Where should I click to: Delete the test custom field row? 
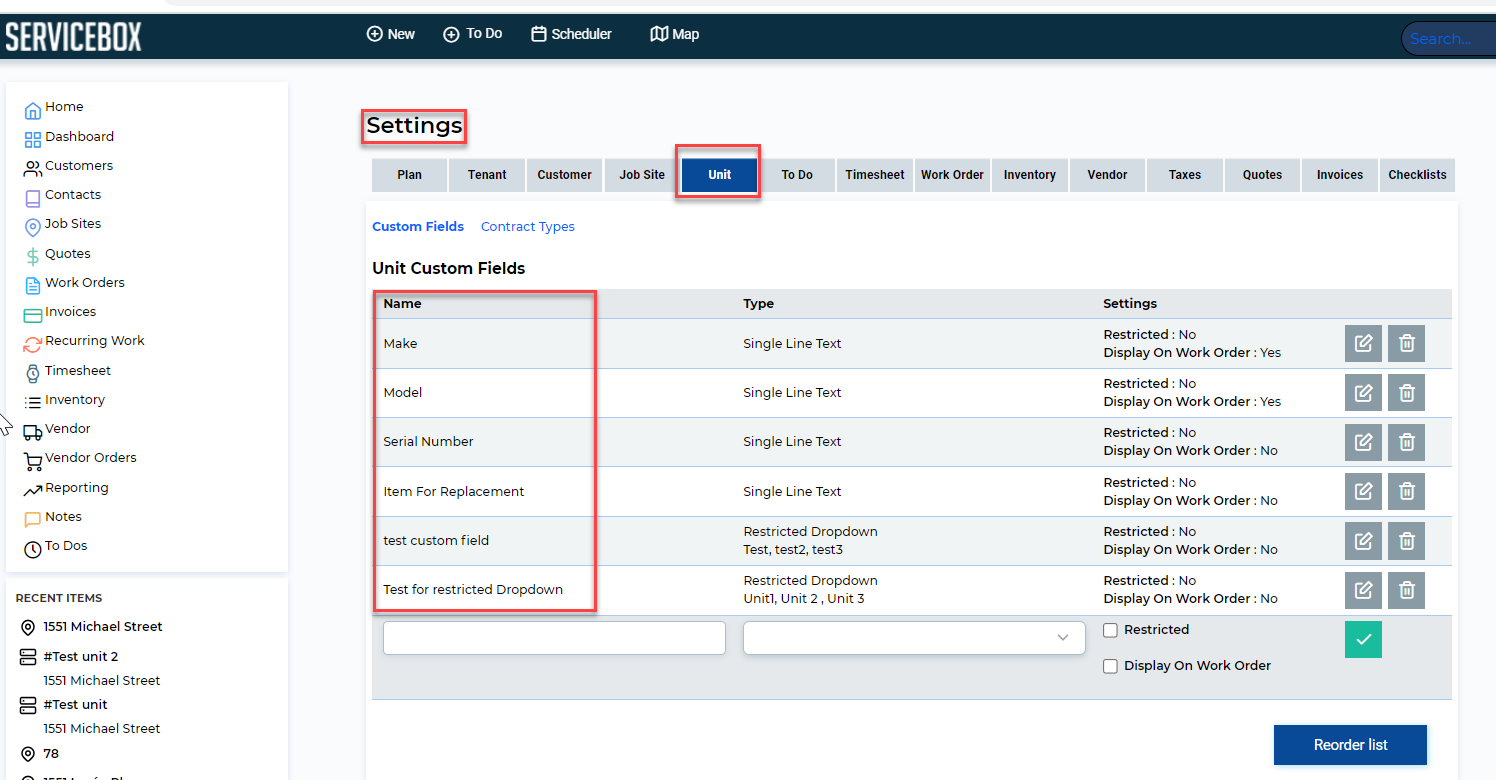point(1406,540)
